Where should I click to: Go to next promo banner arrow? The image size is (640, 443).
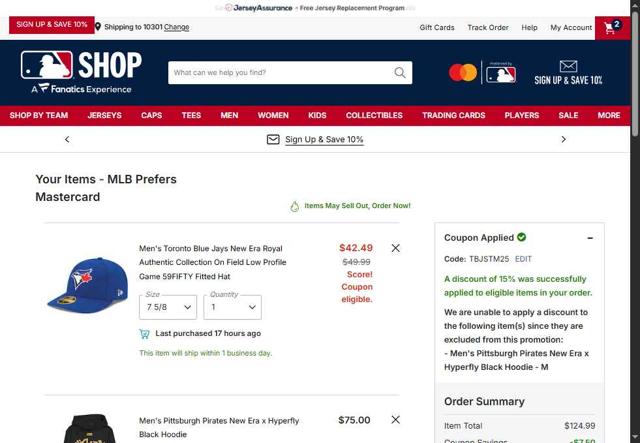[x=563, y=139]
